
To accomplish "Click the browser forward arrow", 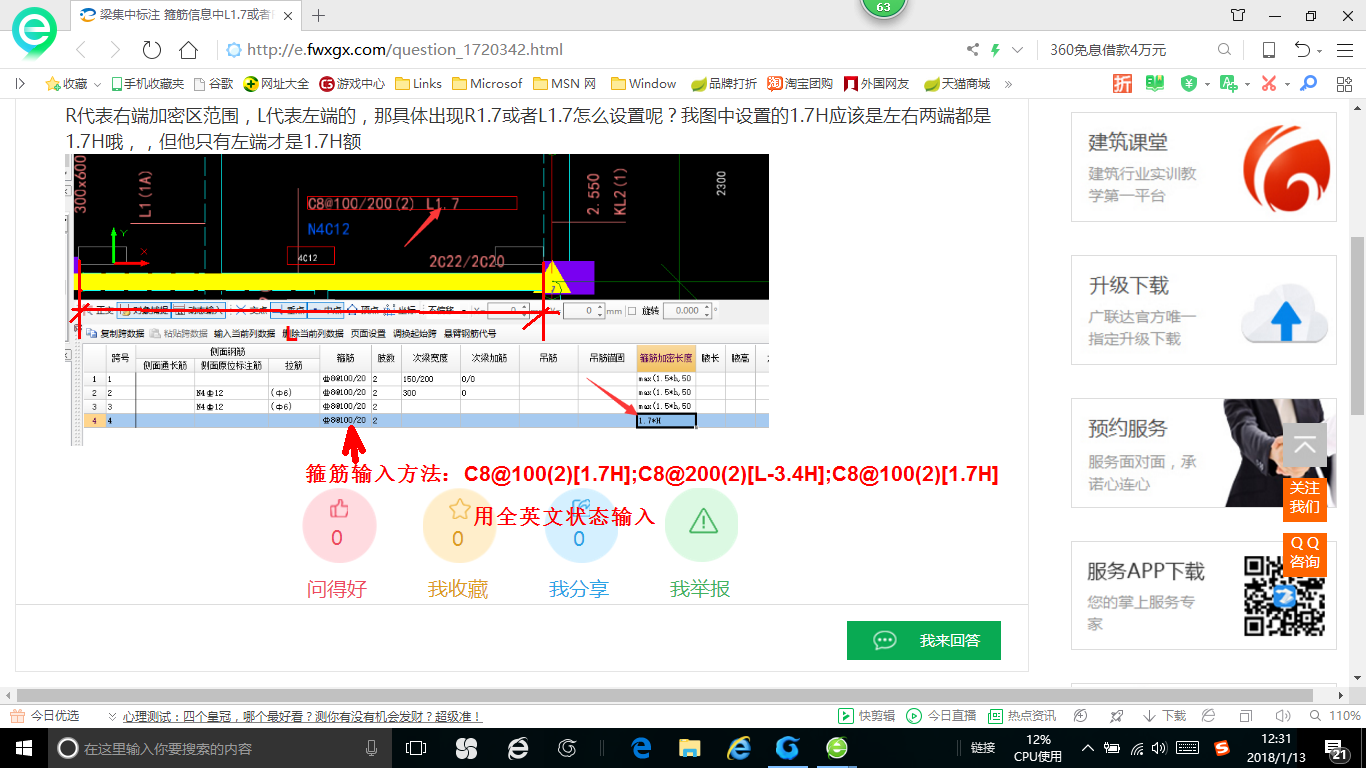I will [x=115, y=50].
